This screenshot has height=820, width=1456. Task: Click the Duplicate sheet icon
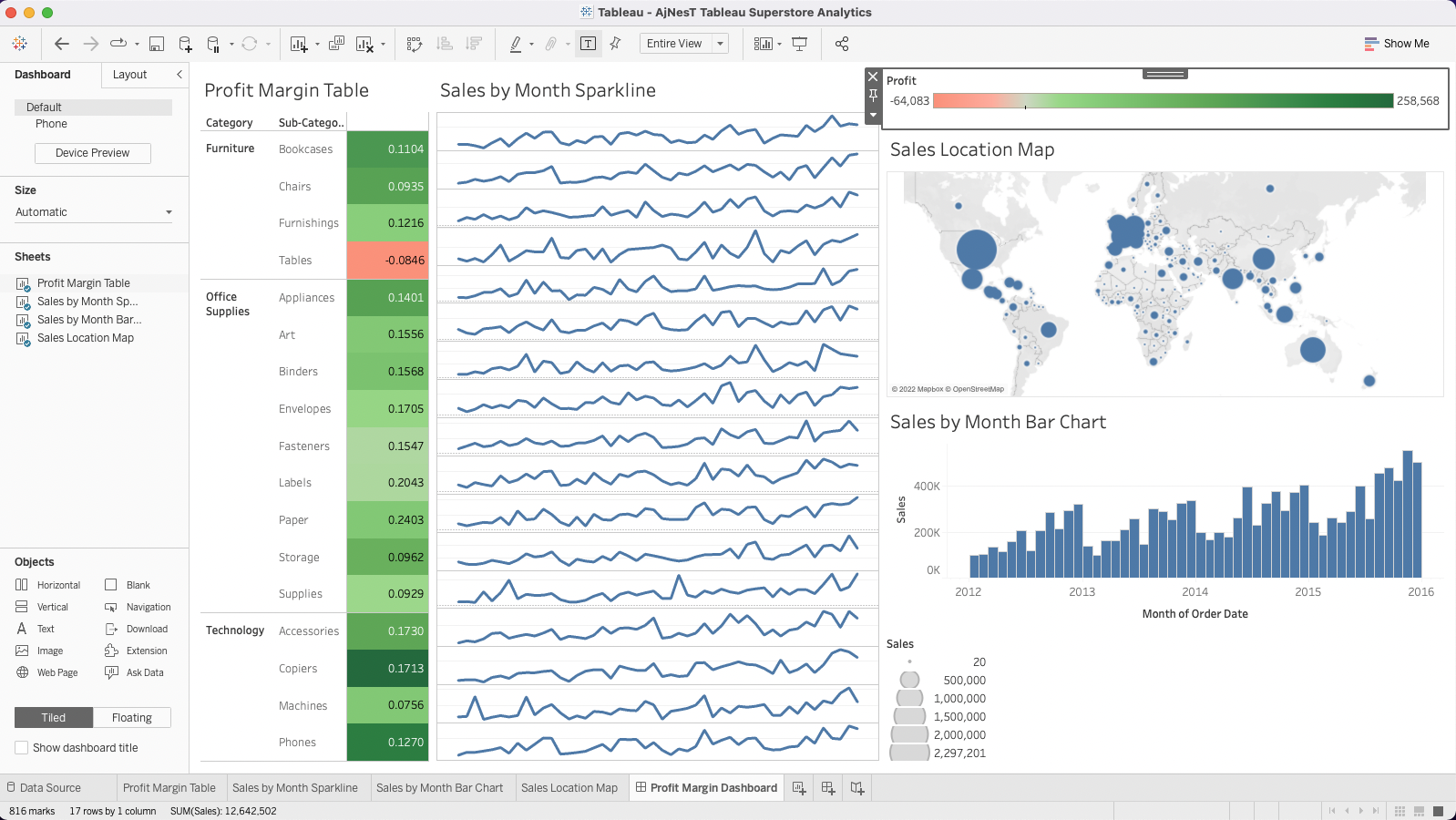(336, 44)
